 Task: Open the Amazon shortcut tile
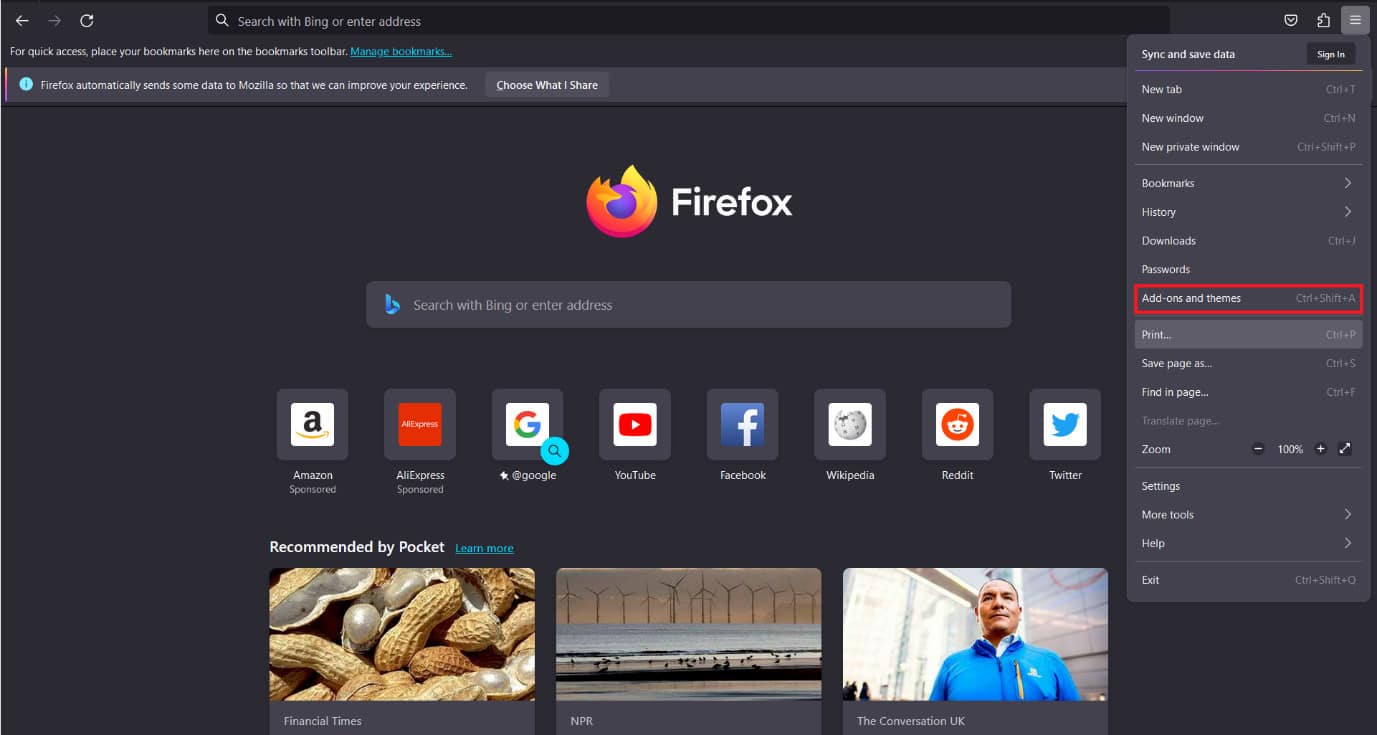313,425
